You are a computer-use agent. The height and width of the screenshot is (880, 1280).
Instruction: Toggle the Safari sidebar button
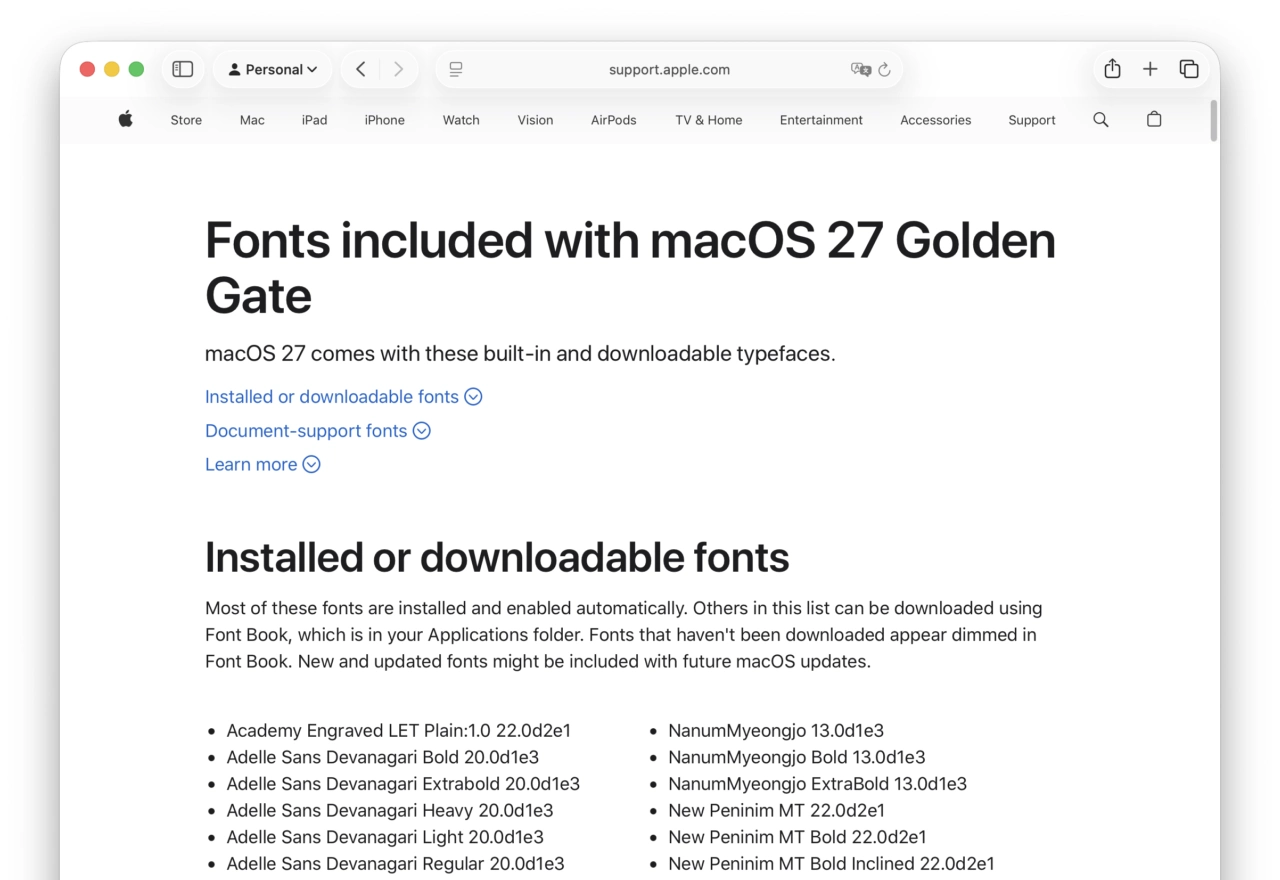[x=183, y=69]
